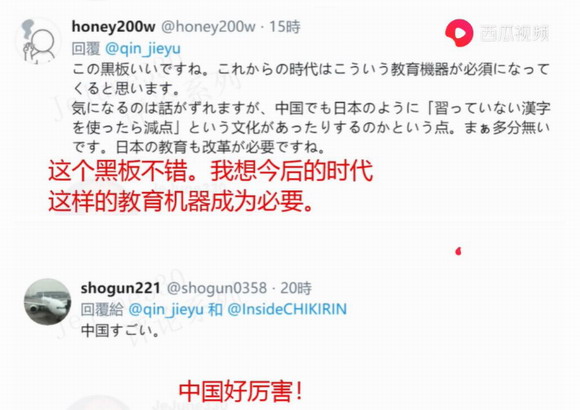Follow the @qin_jieyu mention in shogun221's reply
This screenshot has height=410, width=580.
tap(166, 309)
